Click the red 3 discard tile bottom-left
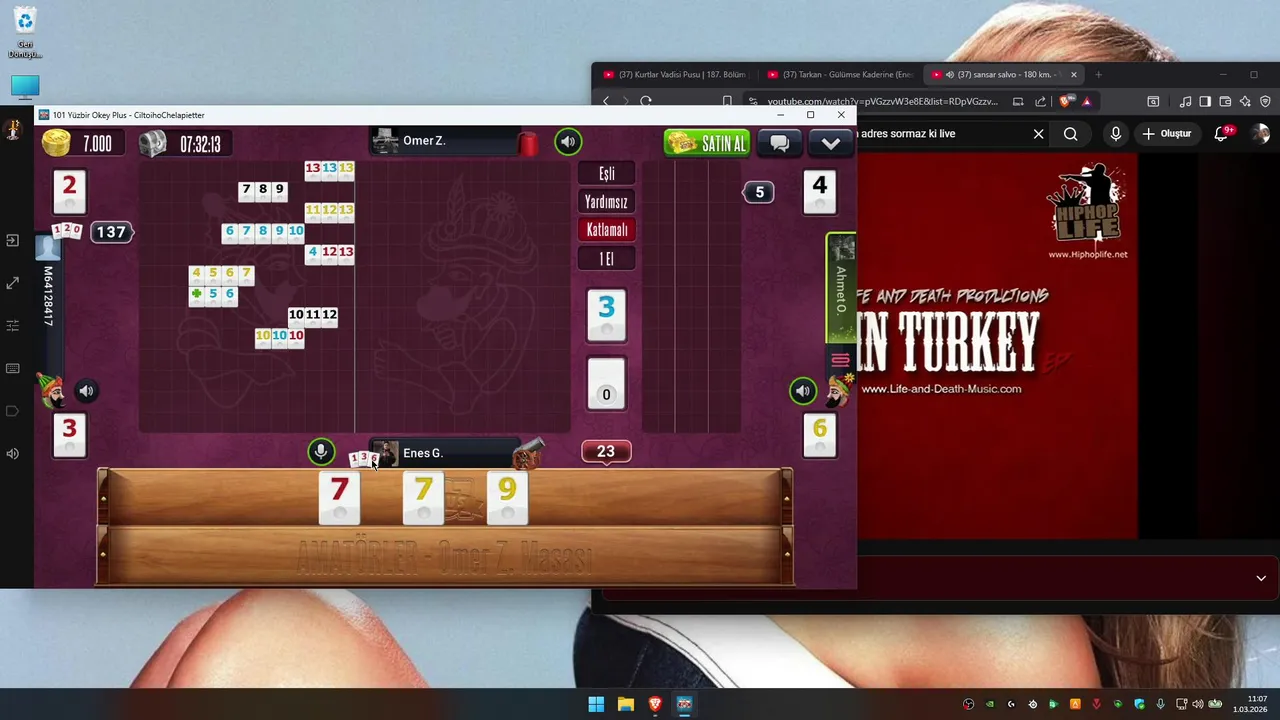 pyautogui.click(x=69, y=434)
